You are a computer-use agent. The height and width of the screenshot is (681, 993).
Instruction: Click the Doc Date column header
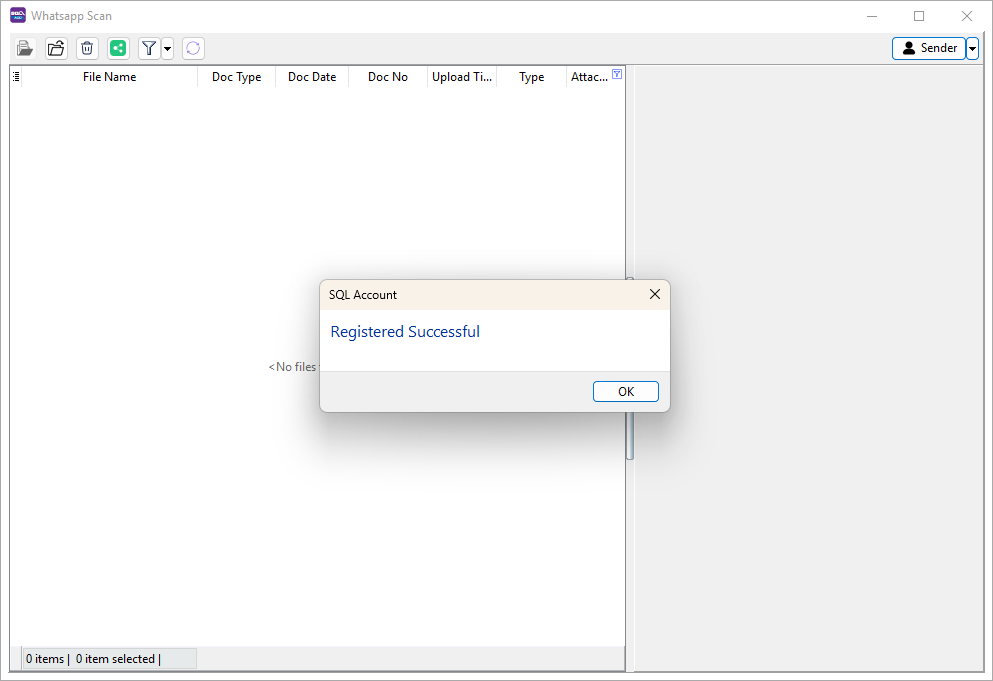[312, 77]
